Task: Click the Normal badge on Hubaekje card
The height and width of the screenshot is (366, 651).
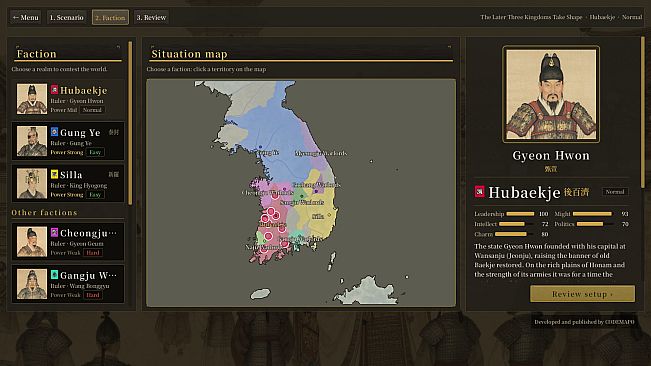Action: click(x=92, y=110)
